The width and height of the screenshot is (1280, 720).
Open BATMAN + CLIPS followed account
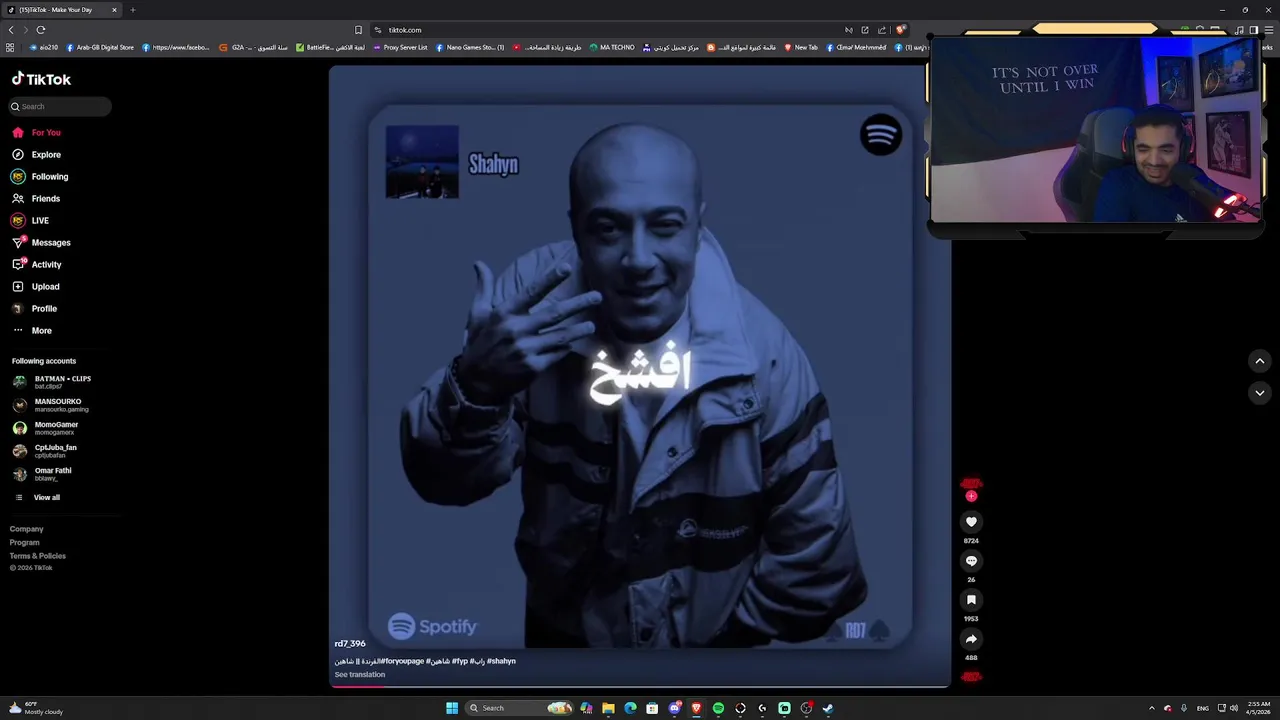(x=52, y=382)
